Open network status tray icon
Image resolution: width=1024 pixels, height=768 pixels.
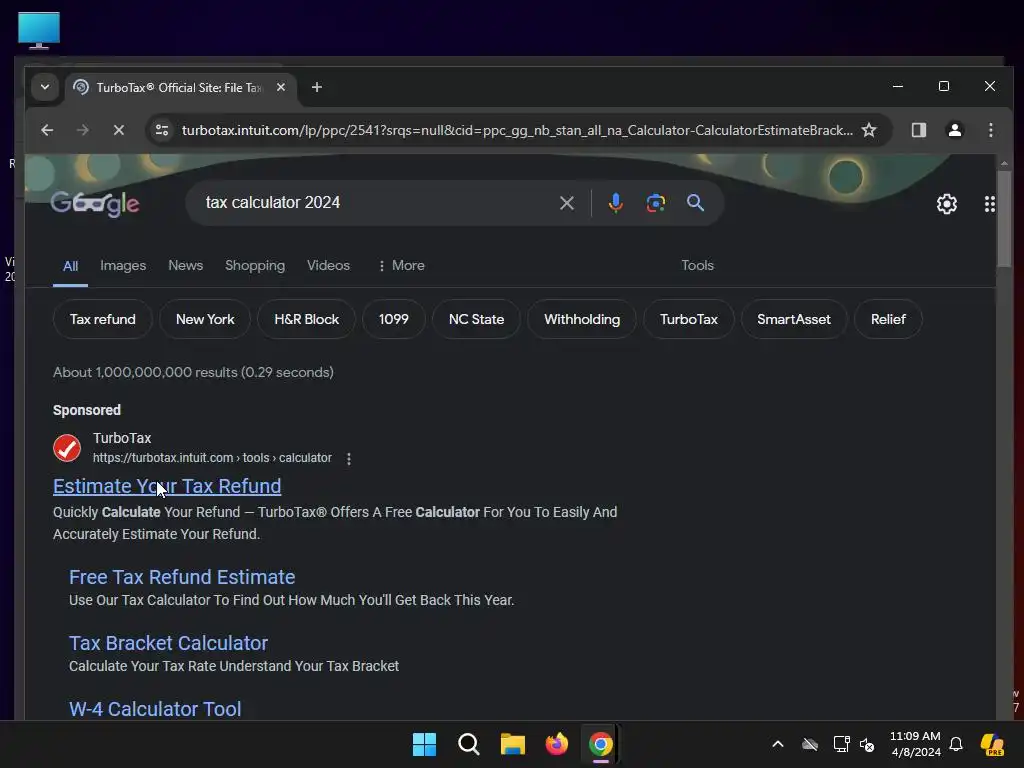(x=841, y=744)
